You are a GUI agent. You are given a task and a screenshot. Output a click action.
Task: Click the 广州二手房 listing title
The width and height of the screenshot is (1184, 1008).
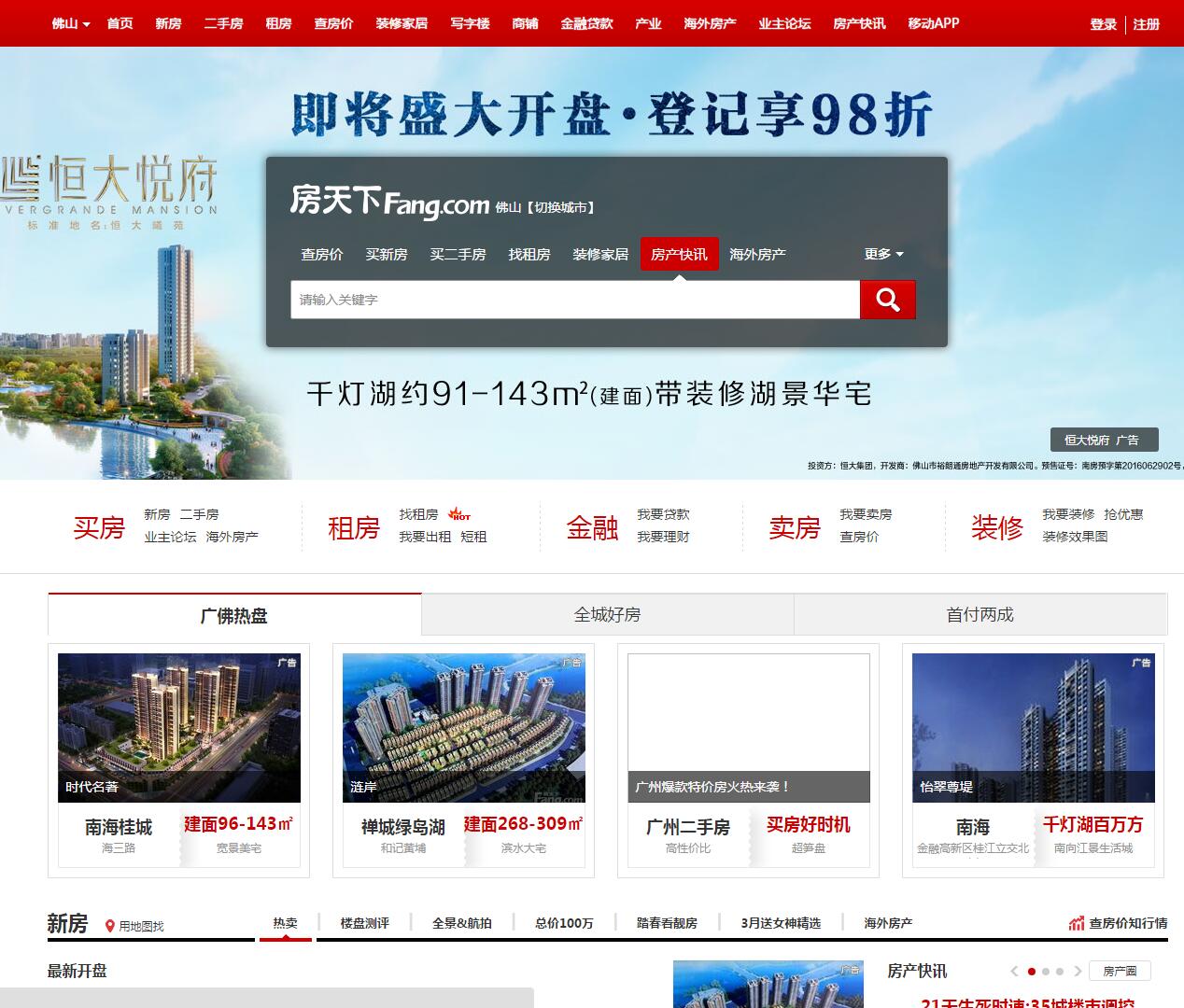pyautogui.click(x=688, y=827)
